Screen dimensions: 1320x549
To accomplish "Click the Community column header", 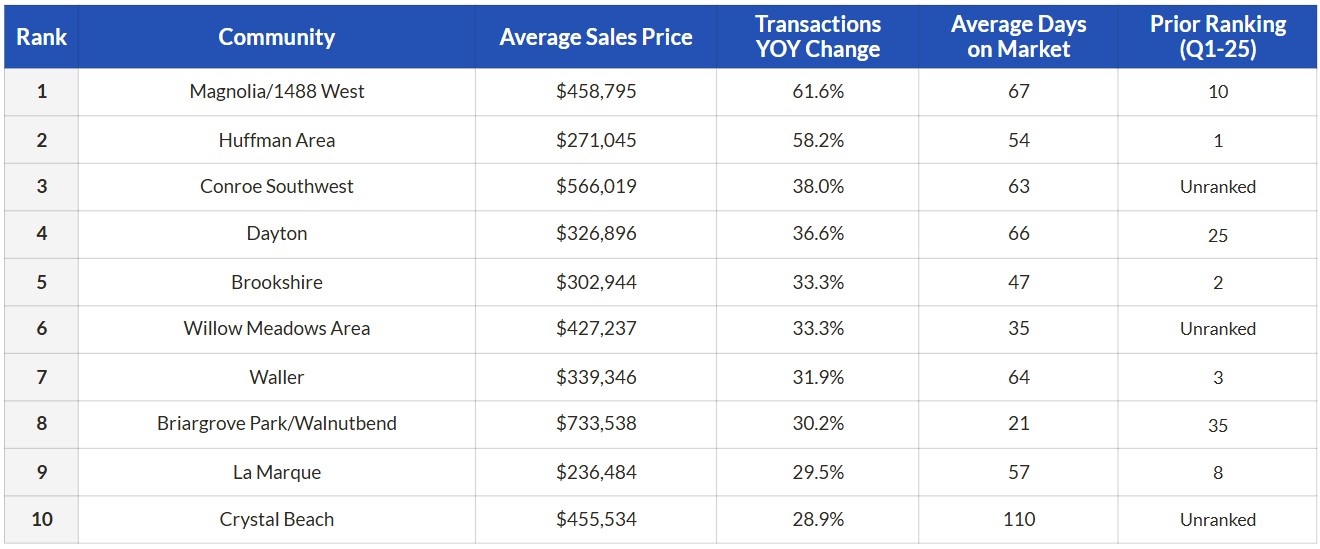I will pos(276,37).
